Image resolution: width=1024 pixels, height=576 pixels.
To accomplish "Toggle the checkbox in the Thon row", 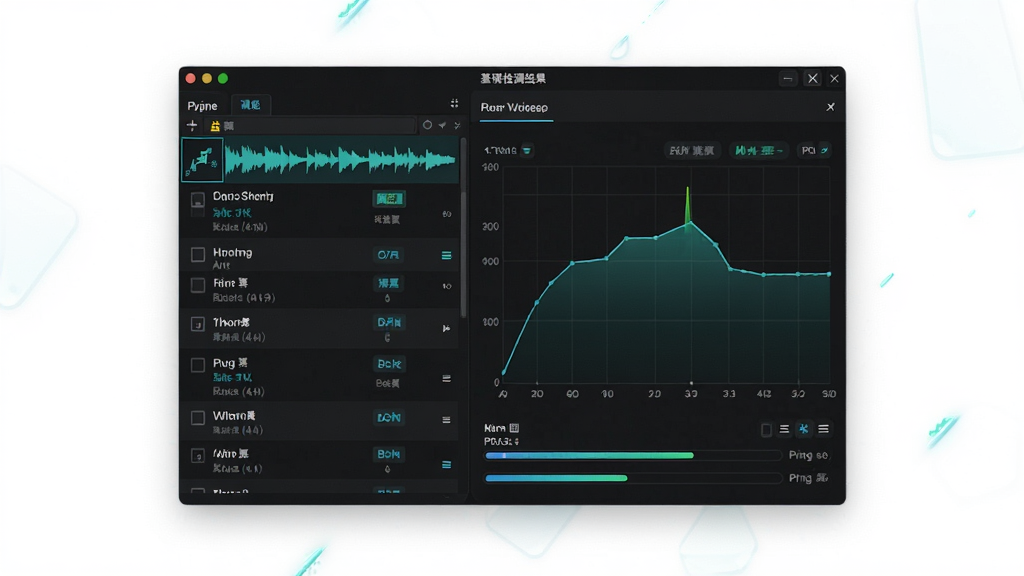I will [198, 324].
